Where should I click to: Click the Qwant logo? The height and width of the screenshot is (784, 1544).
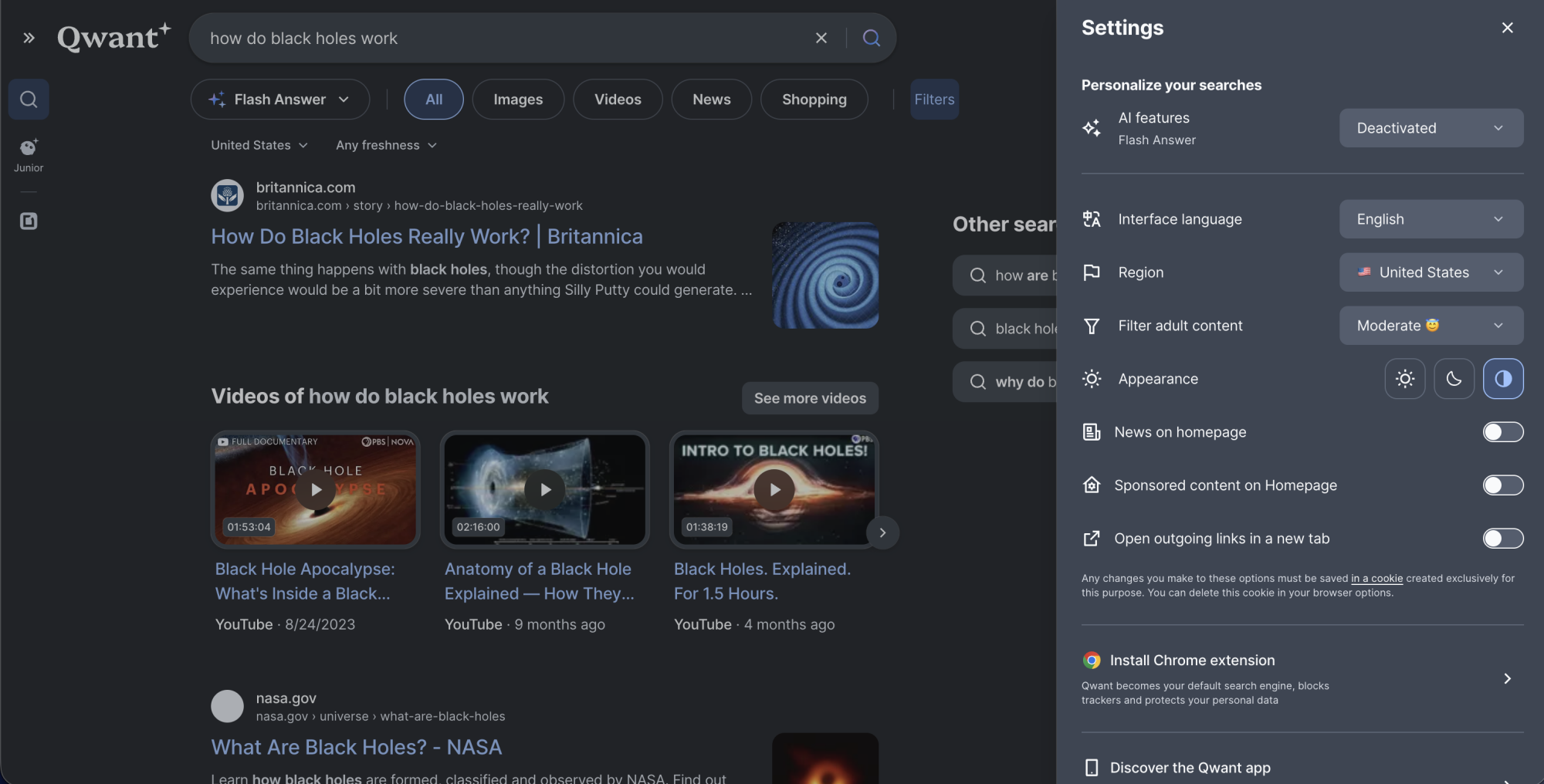coord(114,36)
